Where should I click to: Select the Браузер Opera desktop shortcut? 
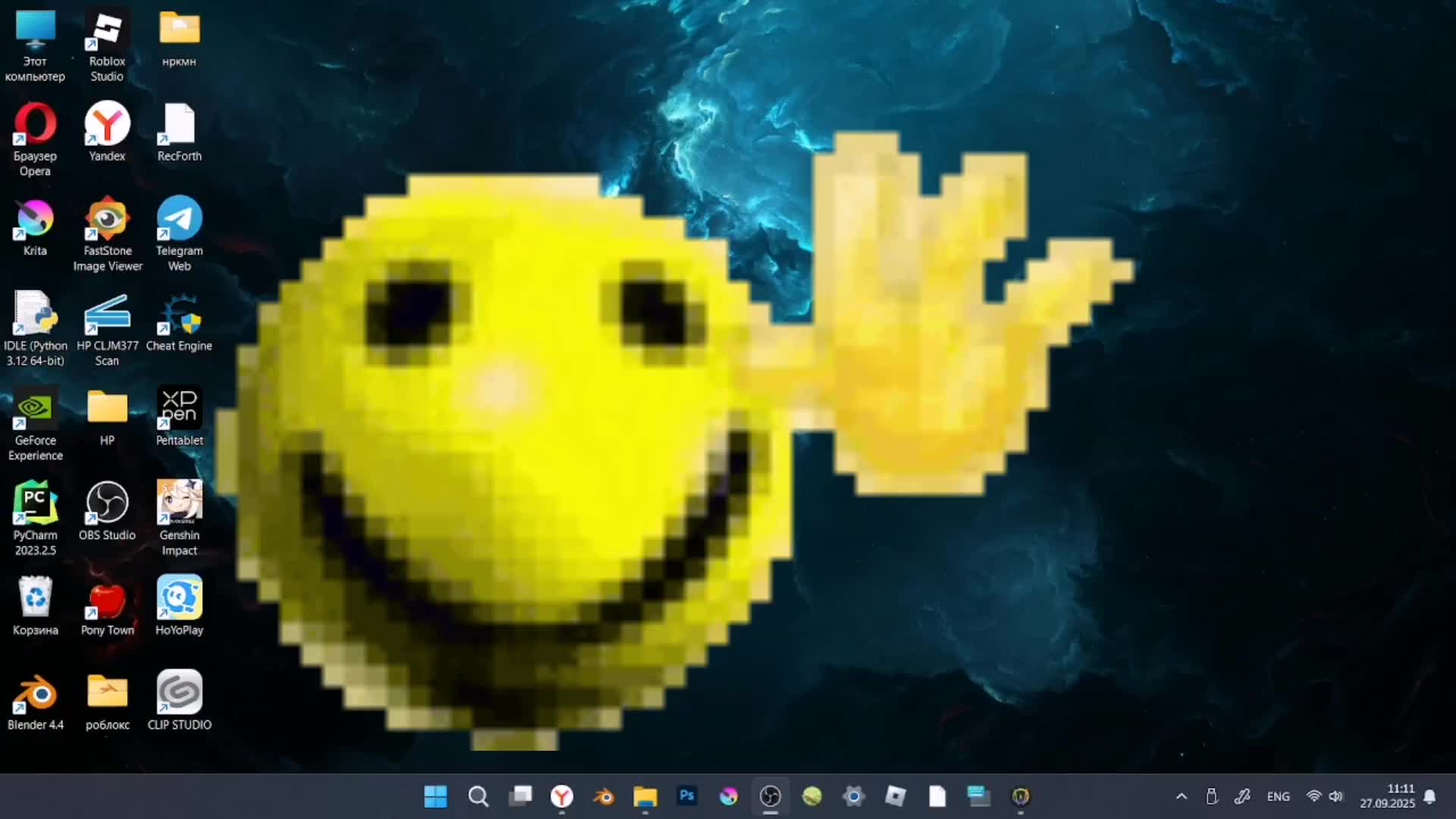tap(35, 140)
